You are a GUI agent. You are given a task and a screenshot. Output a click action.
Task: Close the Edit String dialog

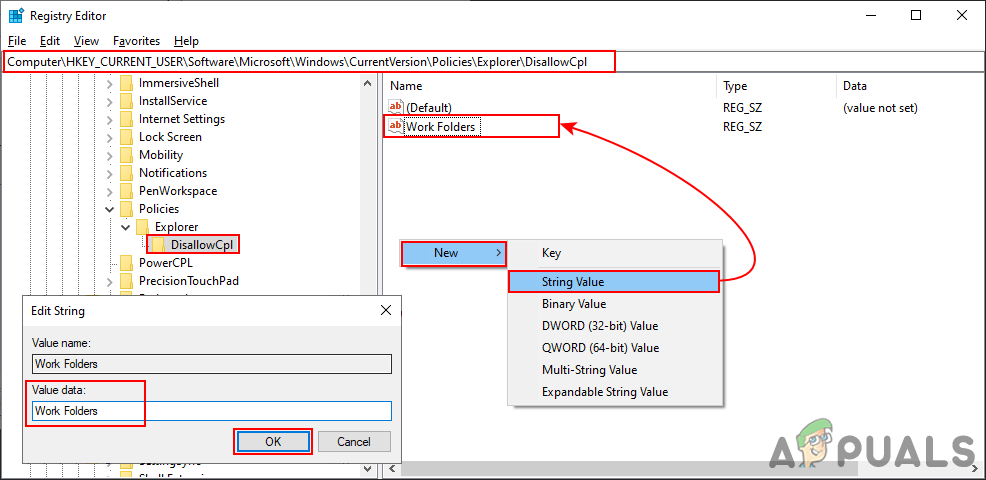point(386,310)
